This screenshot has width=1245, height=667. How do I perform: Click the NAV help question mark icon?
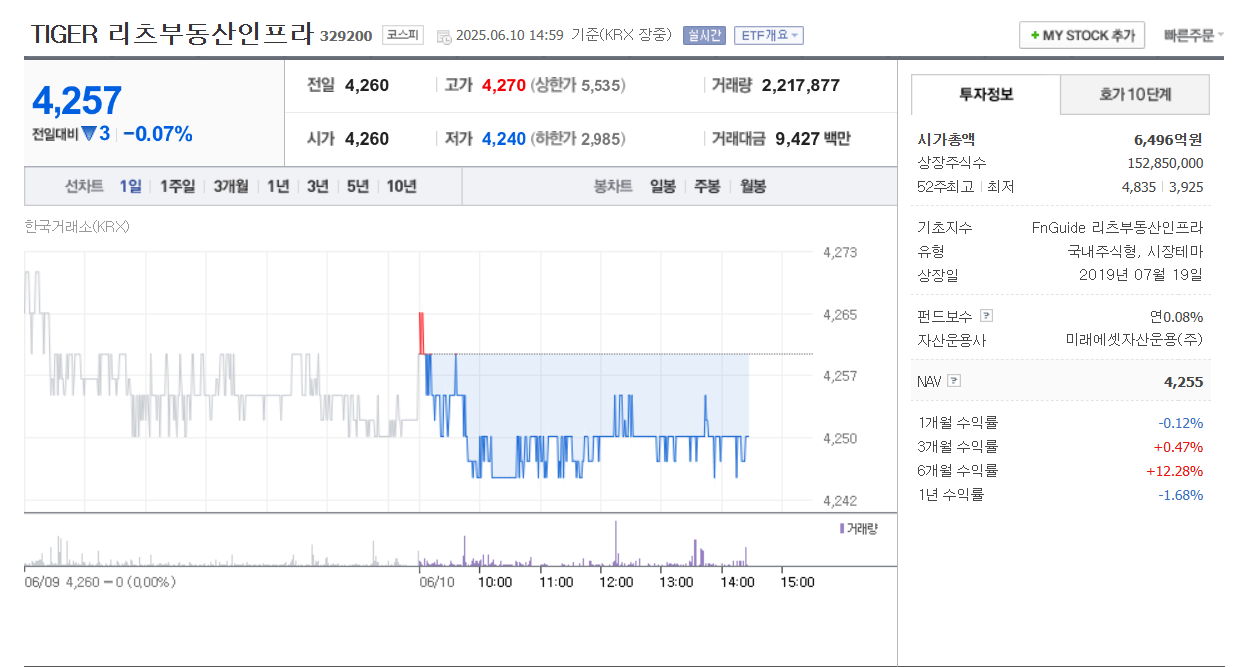pyautogui.click(x=953, y=380)
